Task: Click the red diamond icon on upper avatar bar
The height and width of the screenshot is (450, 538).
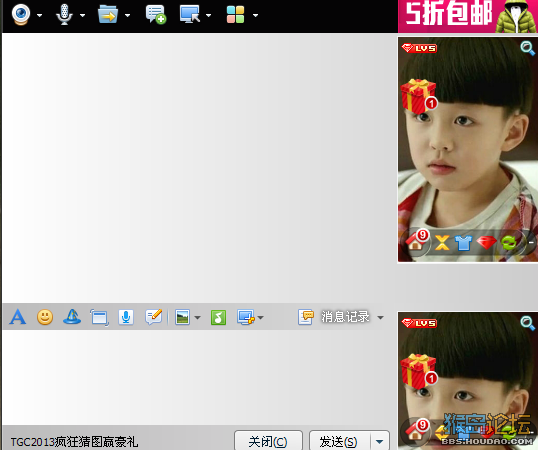Action: [487, 242]
